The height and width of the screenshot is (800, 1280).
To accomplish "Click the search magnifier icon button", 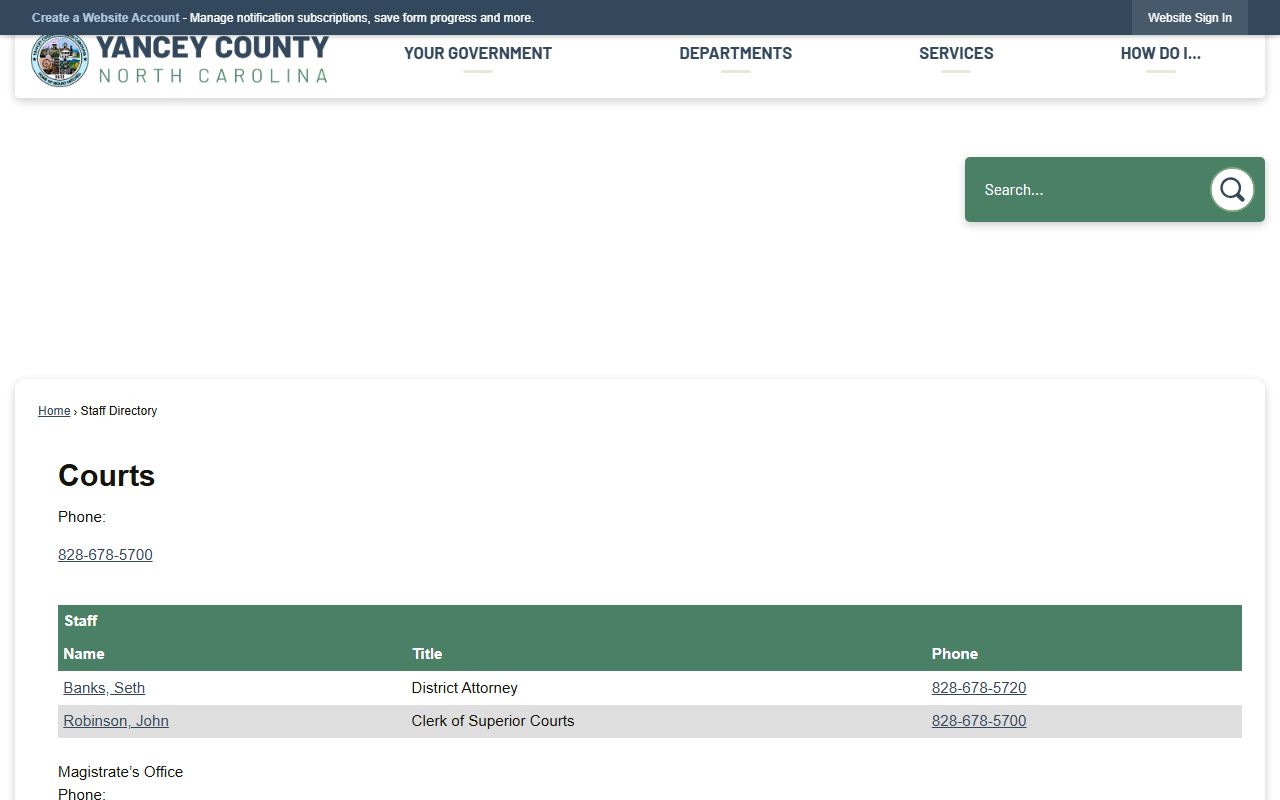I will 1232,189.
